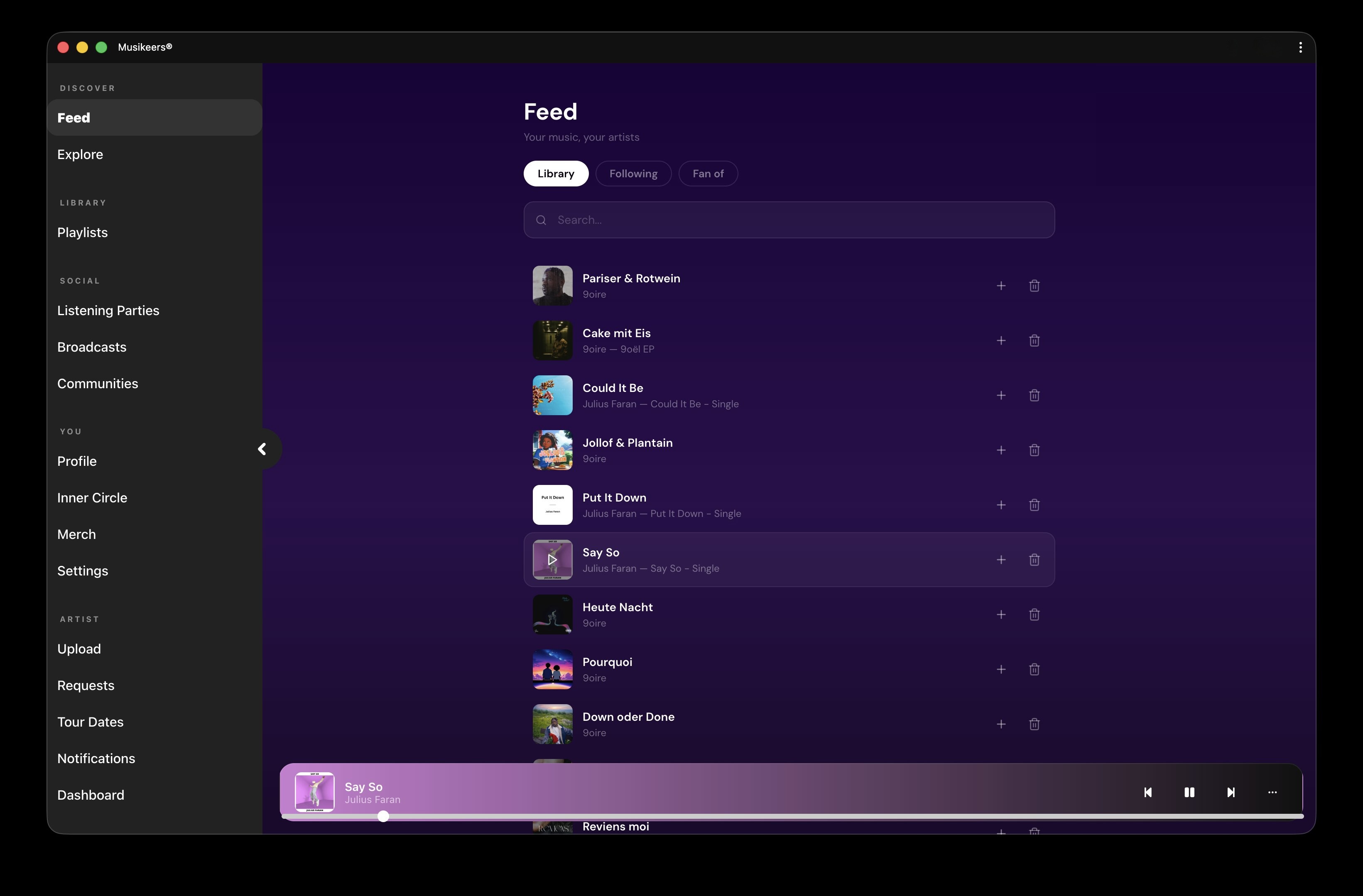Click Down oder Done cover thumbnail

(552, 724)
